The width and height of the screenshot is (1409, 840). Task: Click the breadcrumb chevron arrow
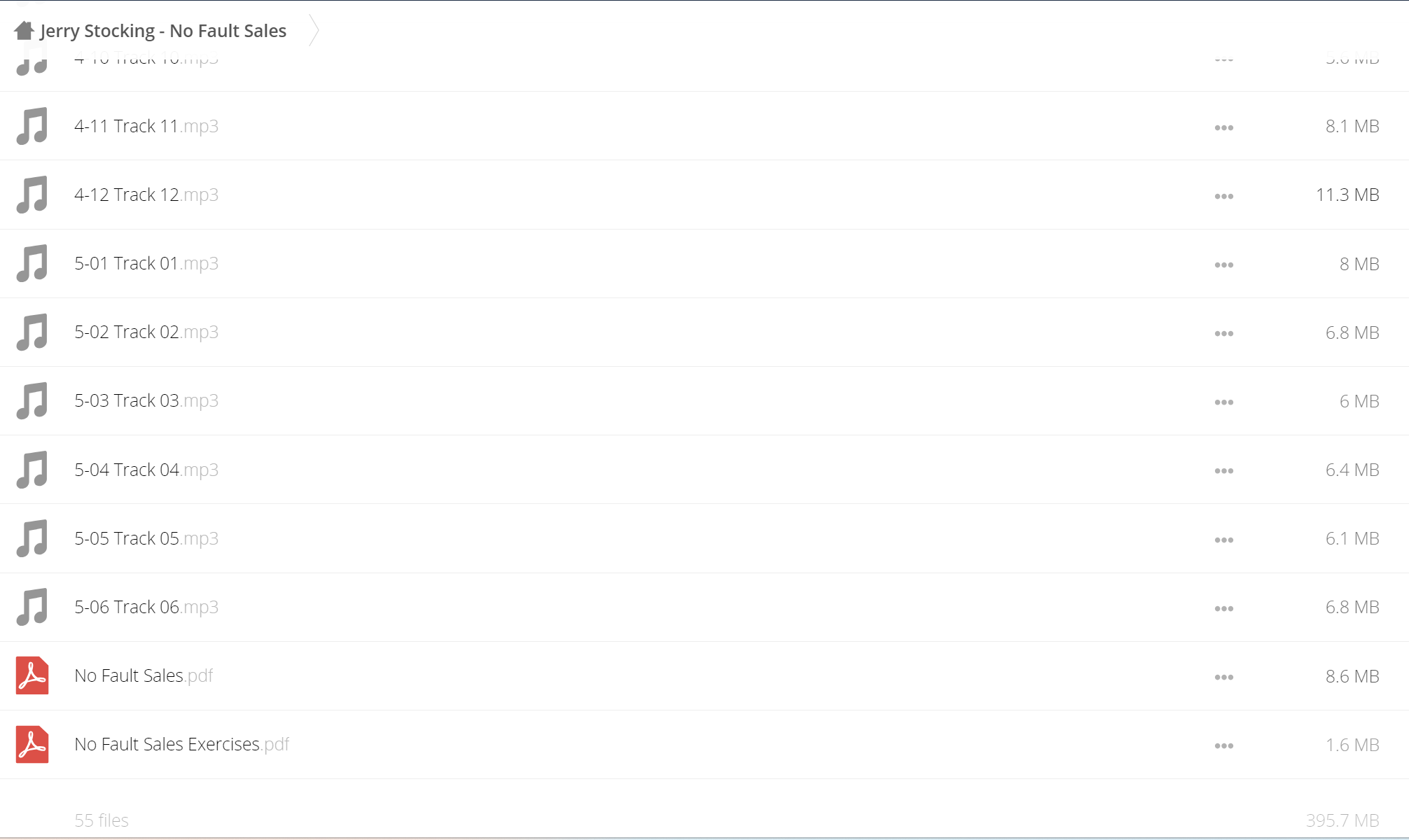314,31
